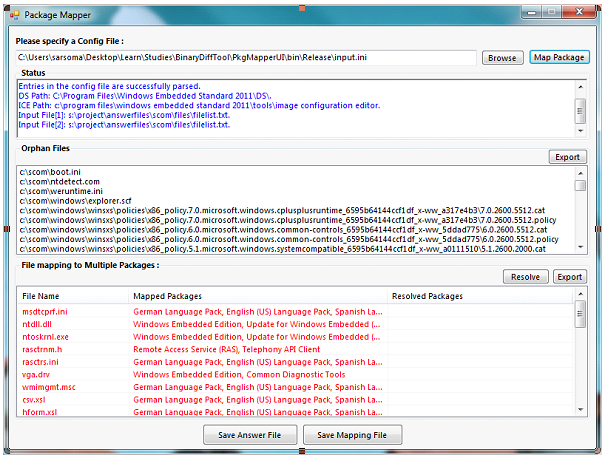
Task: Click Save Mapping File button
Action: point(352,435)
